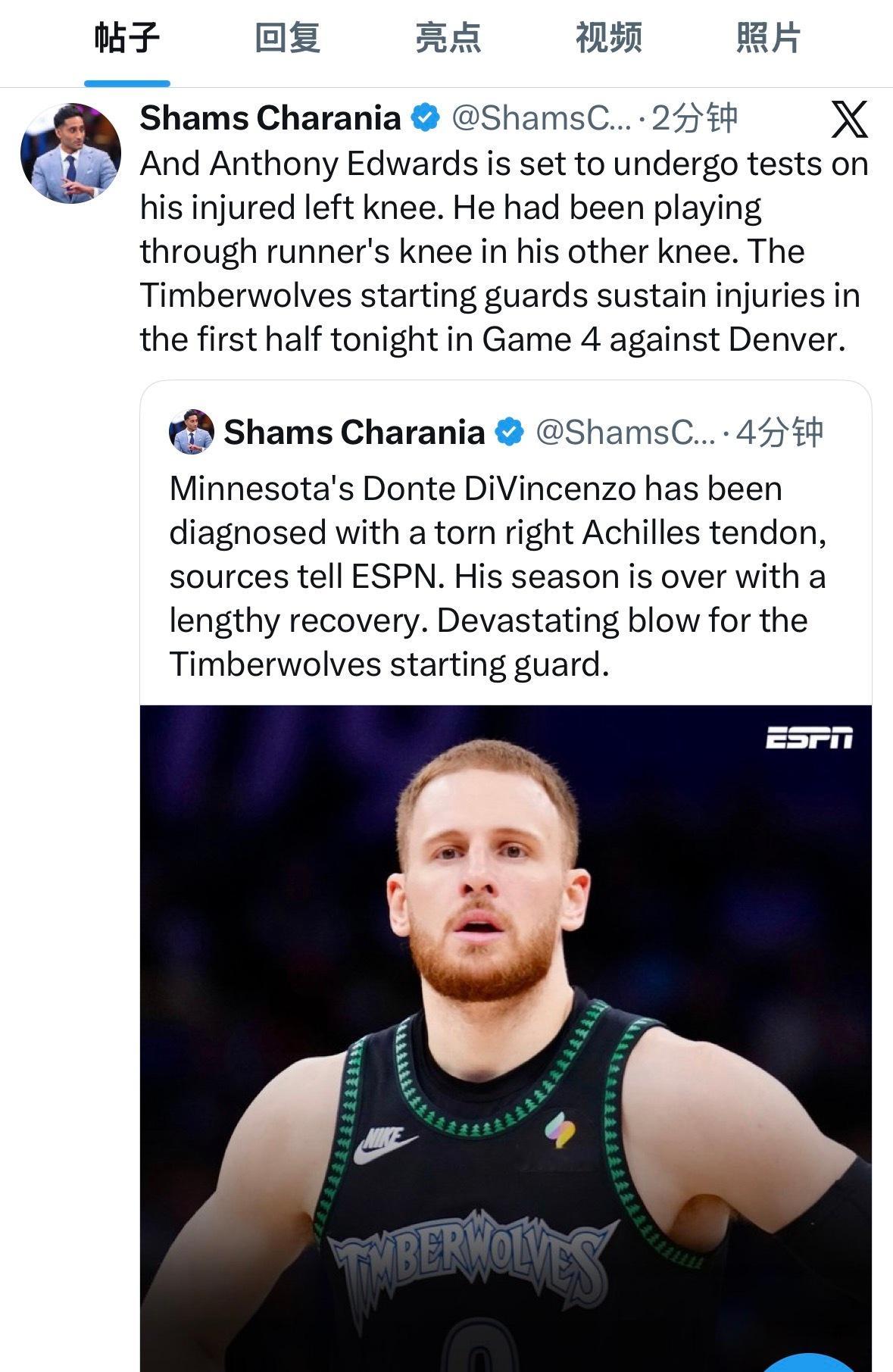This screenshot has width=893, height=1372.
Task: Click the verified badge in the quoted post
Action: coord(510,432)
